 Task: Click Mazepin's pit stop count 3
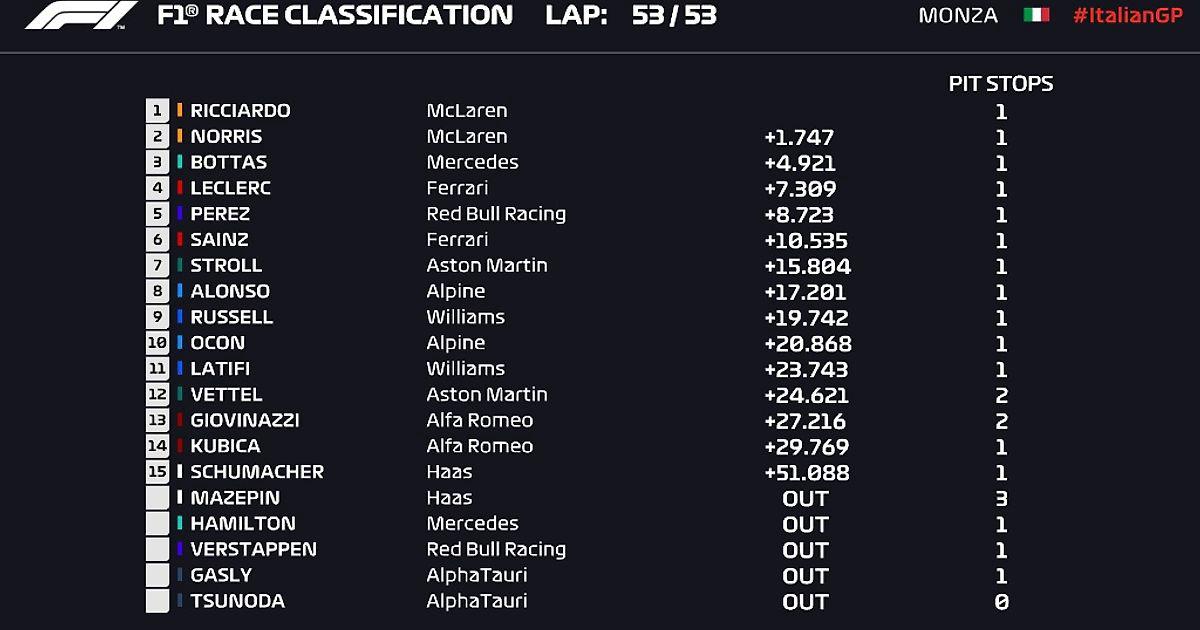pos(1001,498)
